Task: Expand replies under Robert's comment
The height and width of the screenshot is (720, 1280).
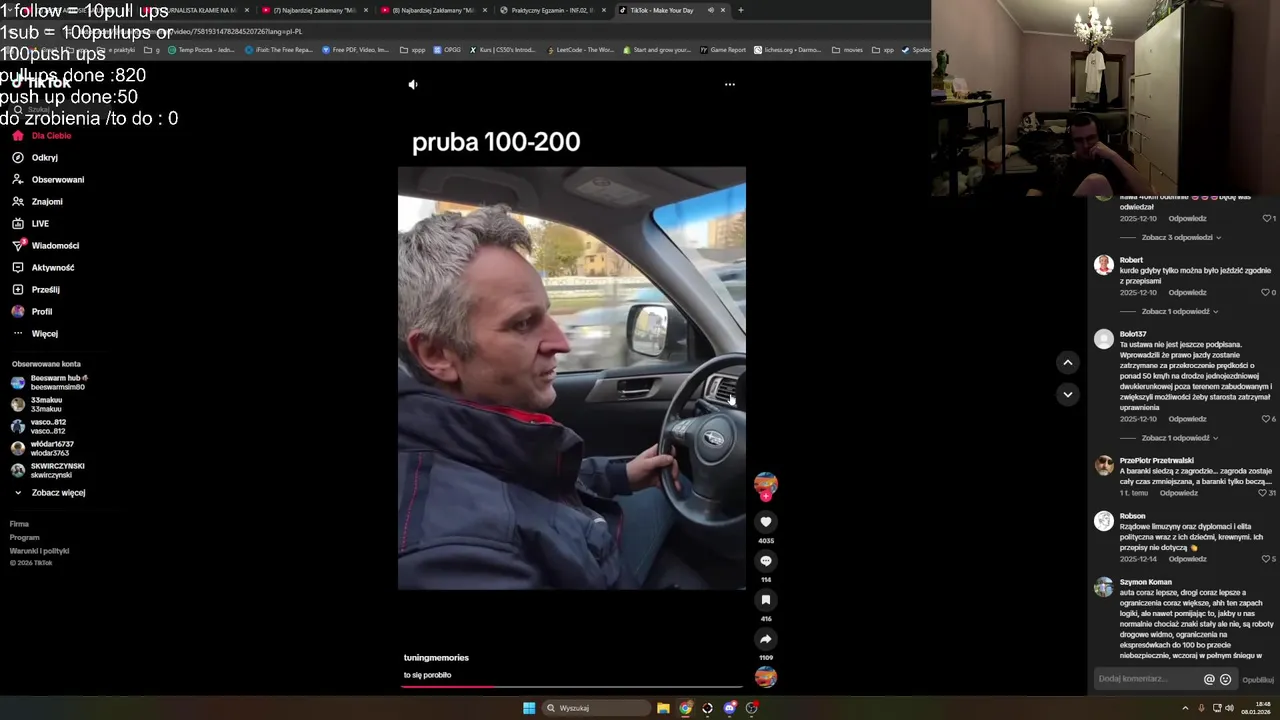Action: 1180,312
